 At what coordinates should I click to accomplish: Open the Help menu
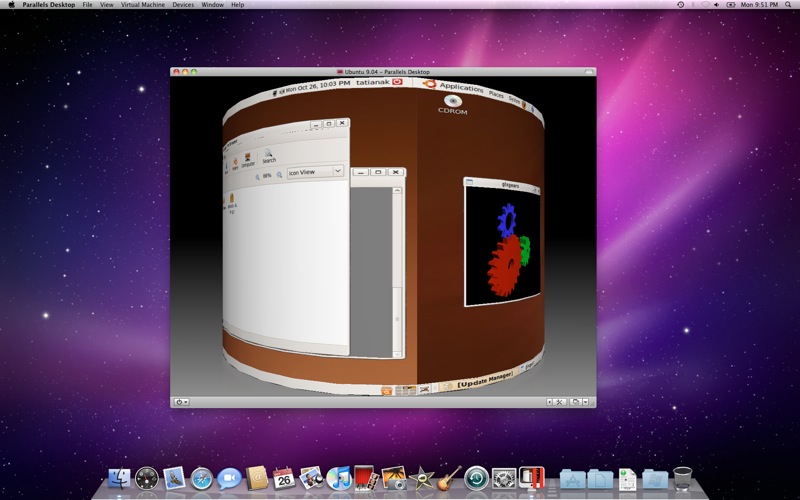point(238,5)
